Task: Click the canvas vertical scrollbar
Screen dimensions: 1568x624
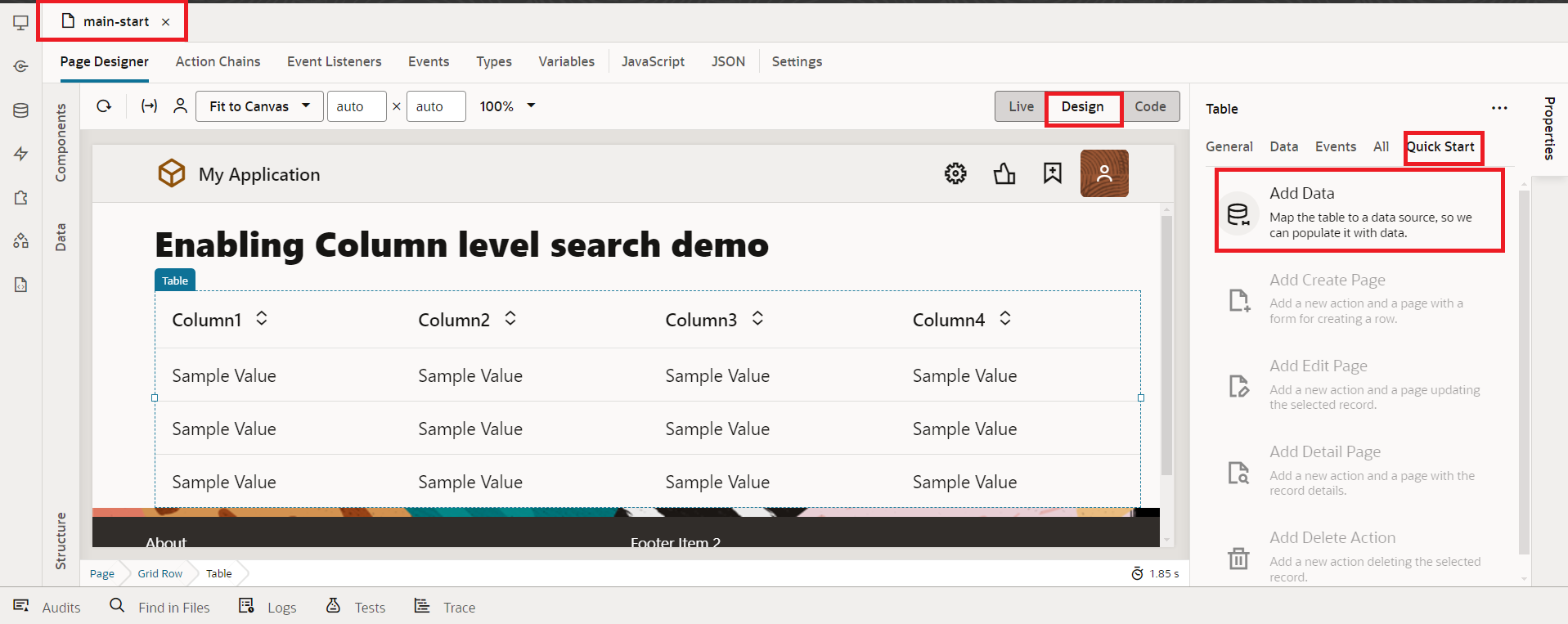Action: coord(1166,343)
